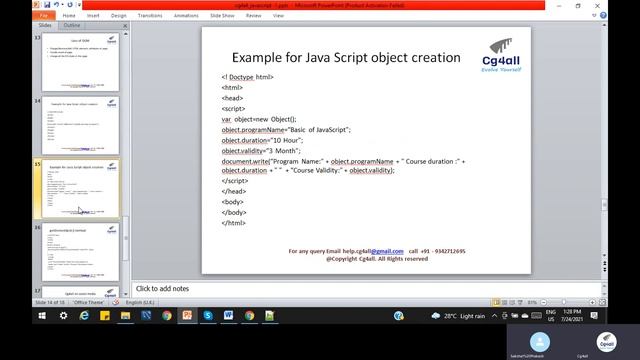Click thumbnail pane scroll up arrow
Screen dimensions: 640x360
[x=125, y=34]
